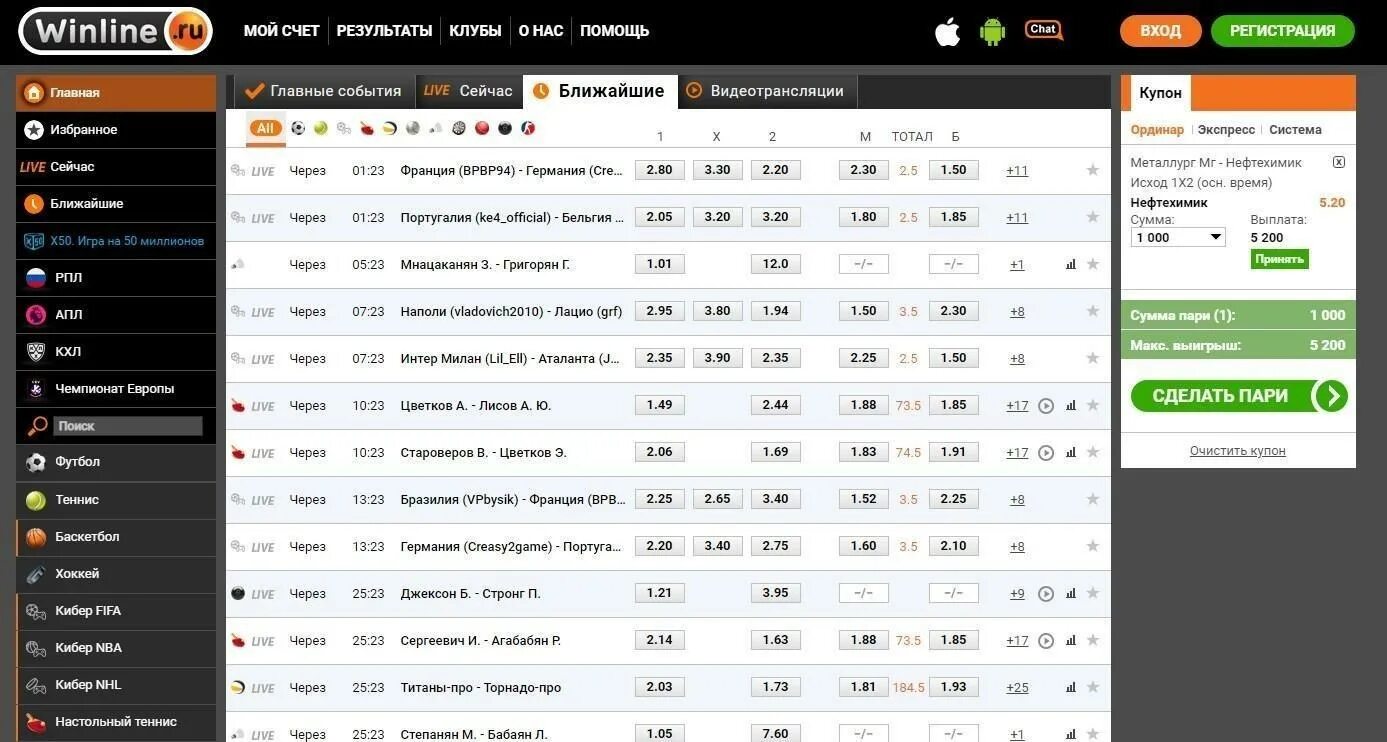Open the Chat support bubble
Viewport: 1387px width, 742px height.
click(x=1044, y=30)
